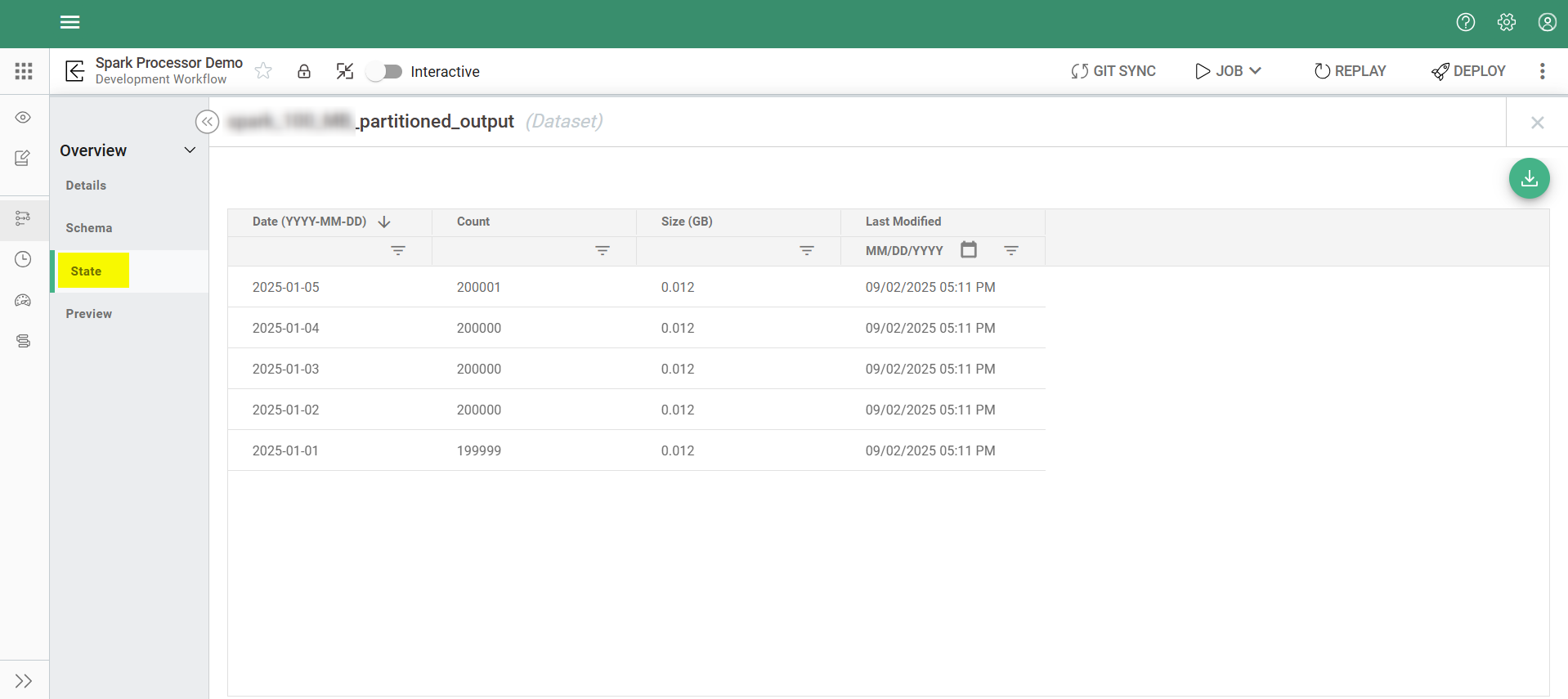Open the calendar picker for Last Modified
This screenshot has height=699, width=1568.
(969, 250)
